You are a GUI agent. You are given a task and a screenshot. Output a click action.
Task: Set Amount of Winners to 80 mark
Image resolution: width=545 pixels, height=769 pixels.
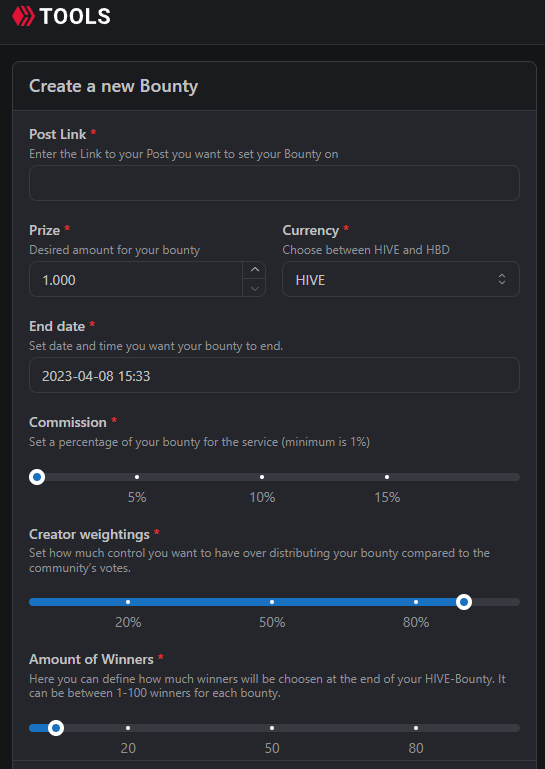coord(416,728)
